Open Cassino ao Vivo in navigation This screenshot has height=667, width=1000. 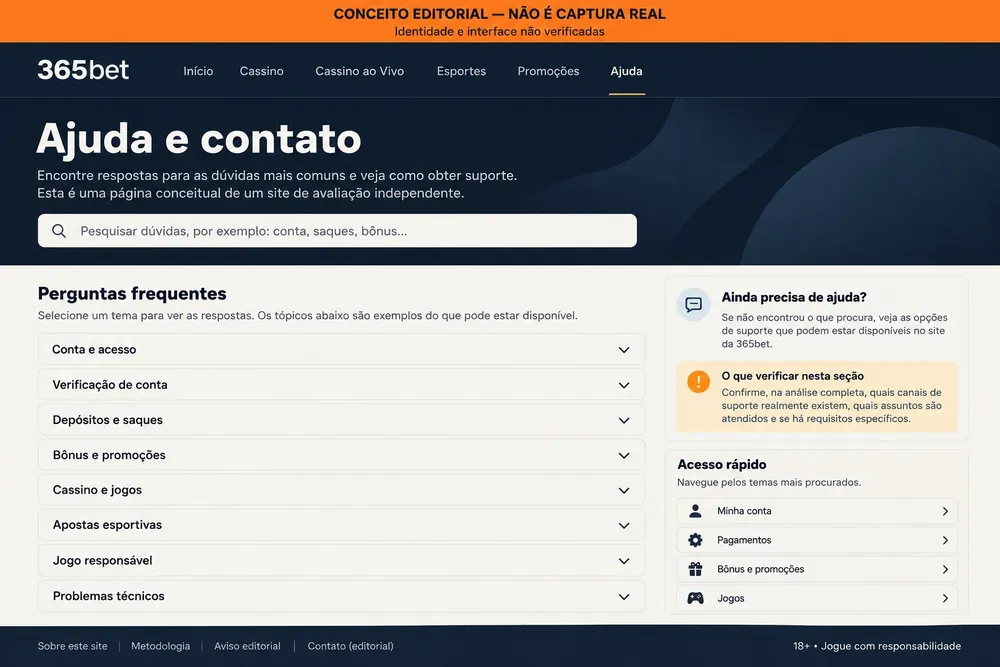360,71
